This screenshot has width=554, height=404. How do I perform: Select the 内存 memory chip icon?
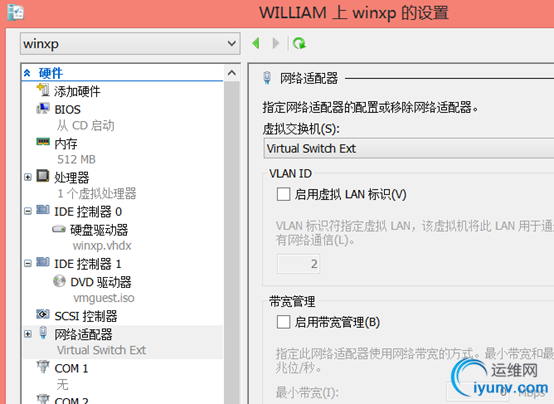pyautogui.click(x=43, y=142)
